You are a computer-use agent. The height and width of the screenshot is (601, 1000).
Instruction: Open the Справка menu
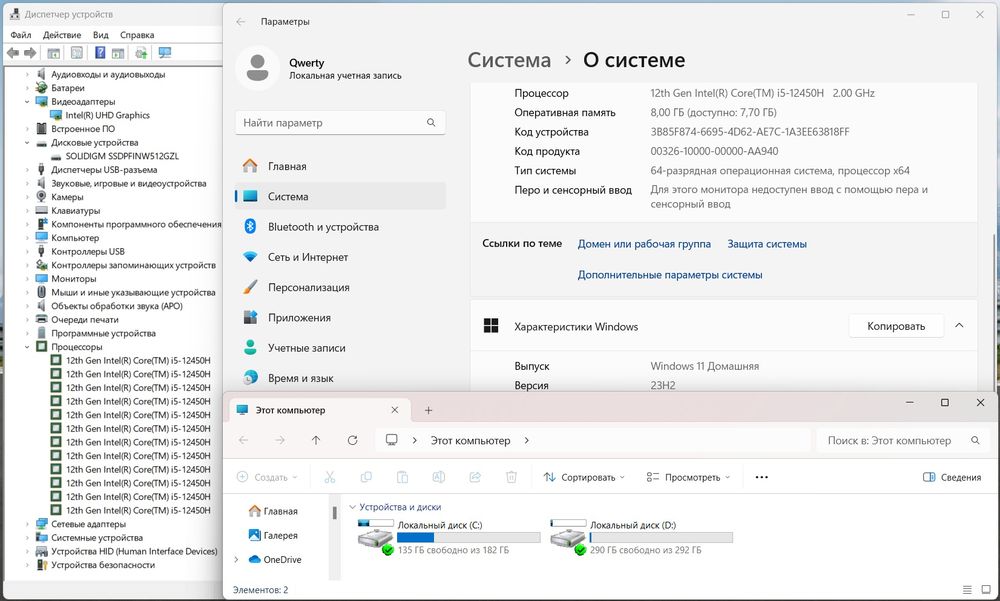[137, 35]
